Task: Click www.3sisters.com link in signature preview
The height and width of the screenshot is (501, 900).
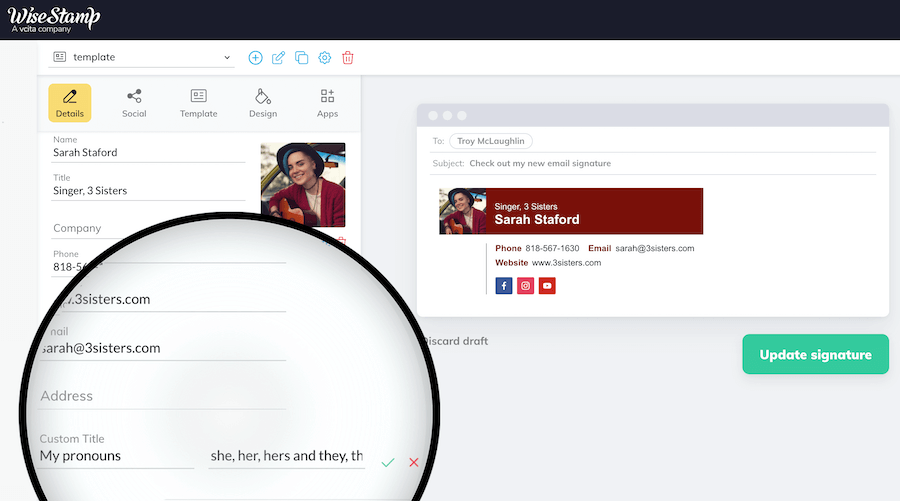Action: (567, 263)
